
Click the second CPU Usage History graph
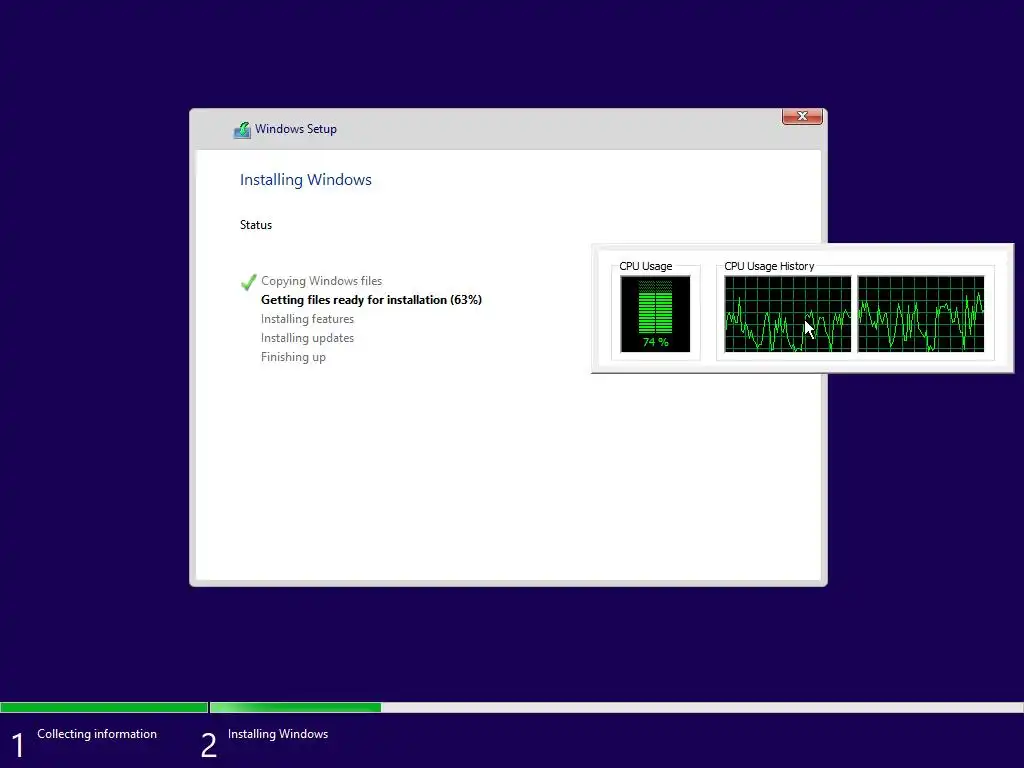tap(921, 314)
